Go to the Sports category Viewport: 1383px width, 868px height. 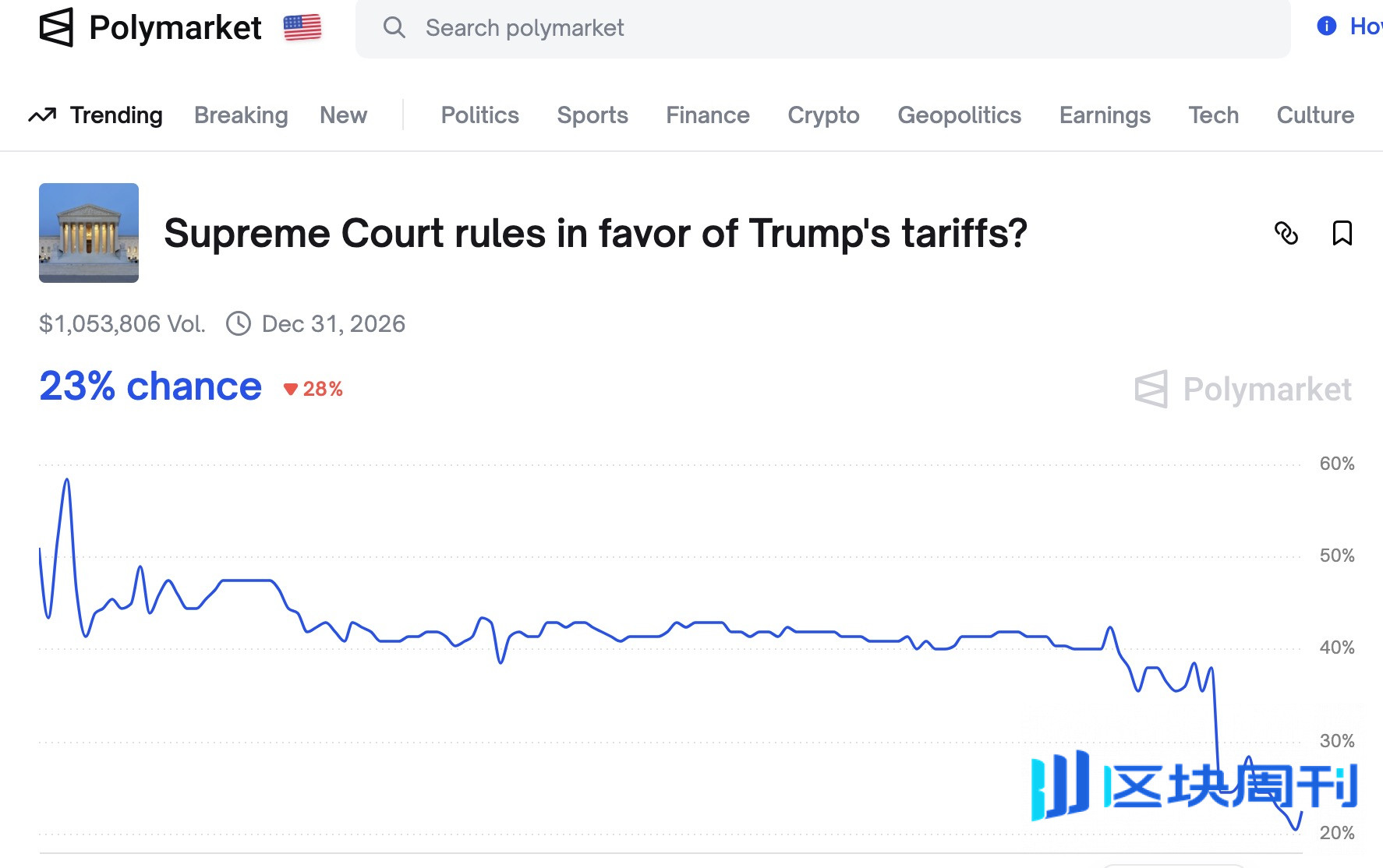[x=592, y=115]
